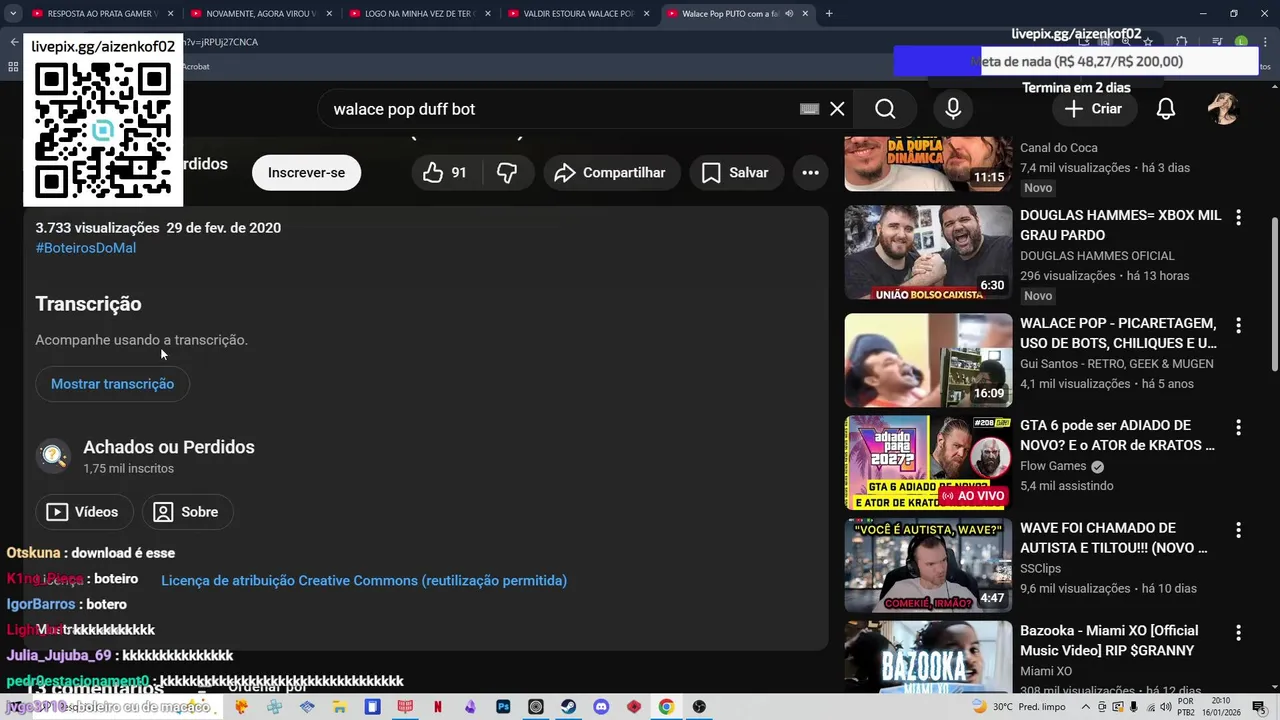Open the WALACE POP - PICARETAGEM video title
1280x720 pixels.
[x=1118, y=333]
